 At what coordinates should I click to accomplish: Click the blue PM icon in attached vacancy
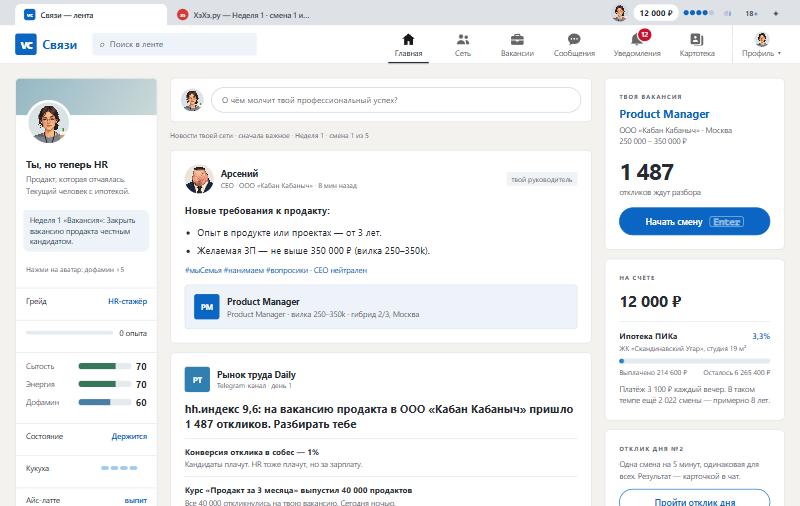(207, 307)
